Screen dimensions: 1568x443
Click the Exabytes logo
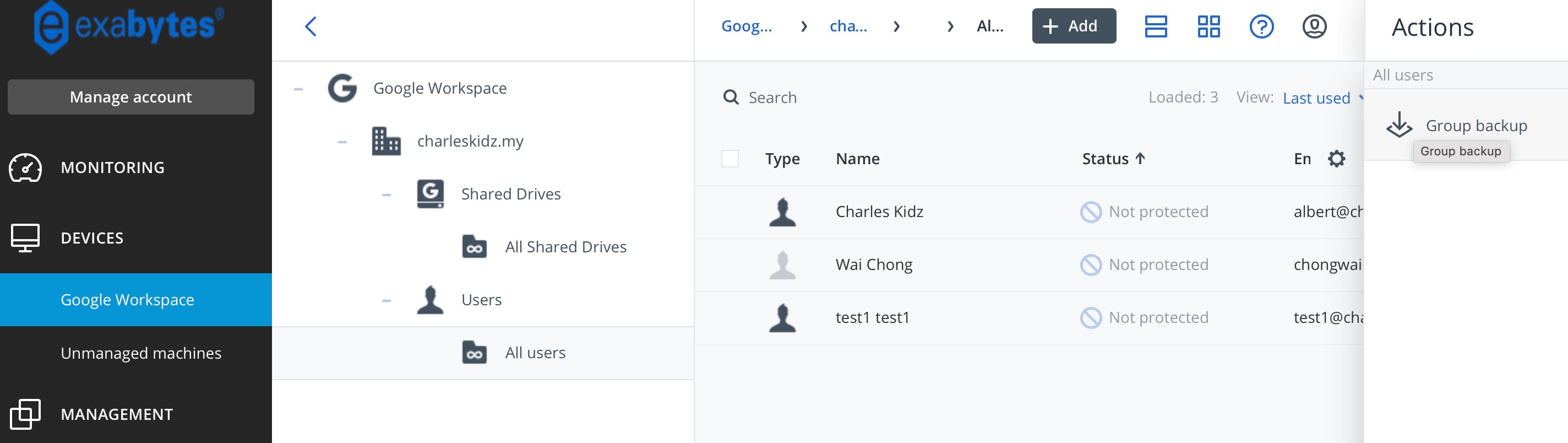point(129,28)
